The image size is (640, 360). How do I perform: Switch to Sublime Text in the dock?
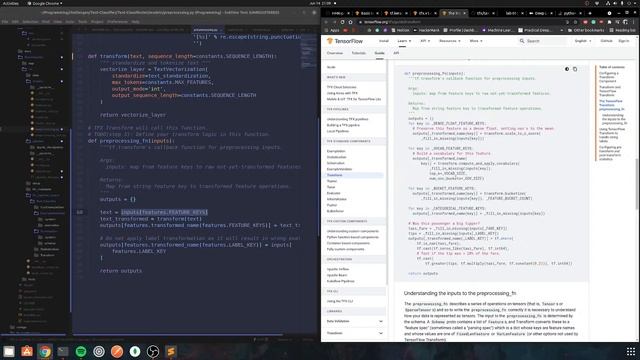(x=171, y=351)
